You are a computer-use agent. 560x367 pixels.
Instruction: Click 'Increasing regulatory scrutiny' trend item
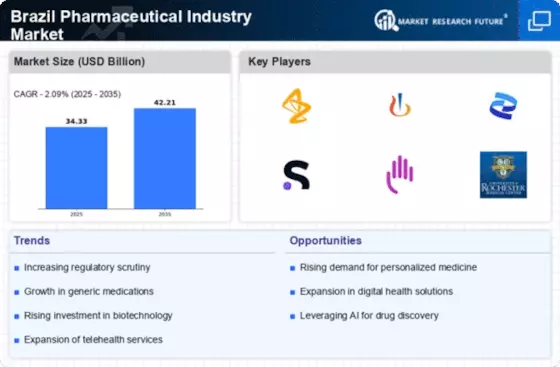pos(87,267)
